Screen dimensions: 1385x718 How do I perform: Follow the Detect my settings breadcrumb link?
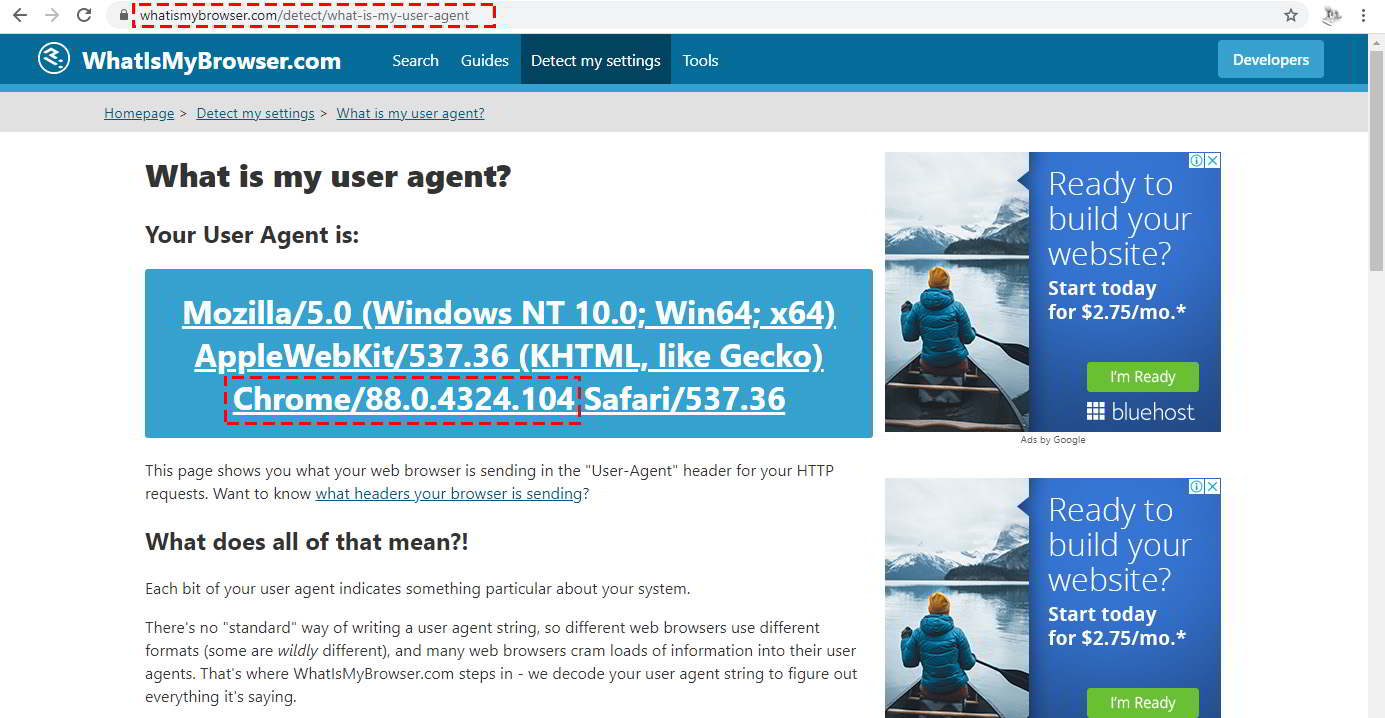(256, 113)
